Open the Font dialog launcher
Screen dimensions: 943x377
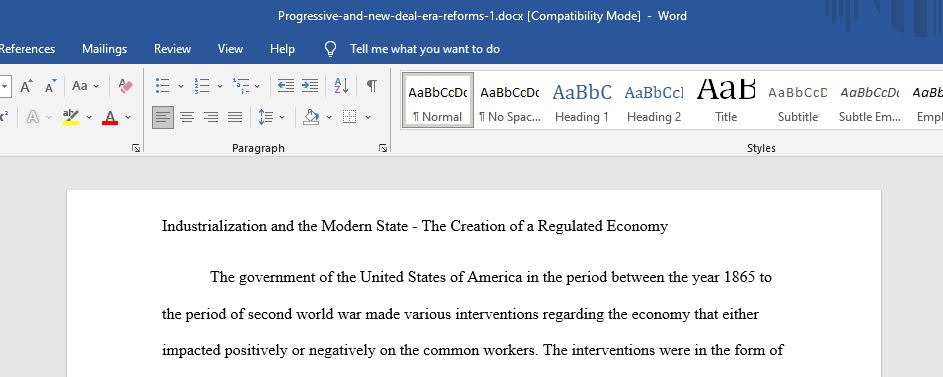point(136,148)
